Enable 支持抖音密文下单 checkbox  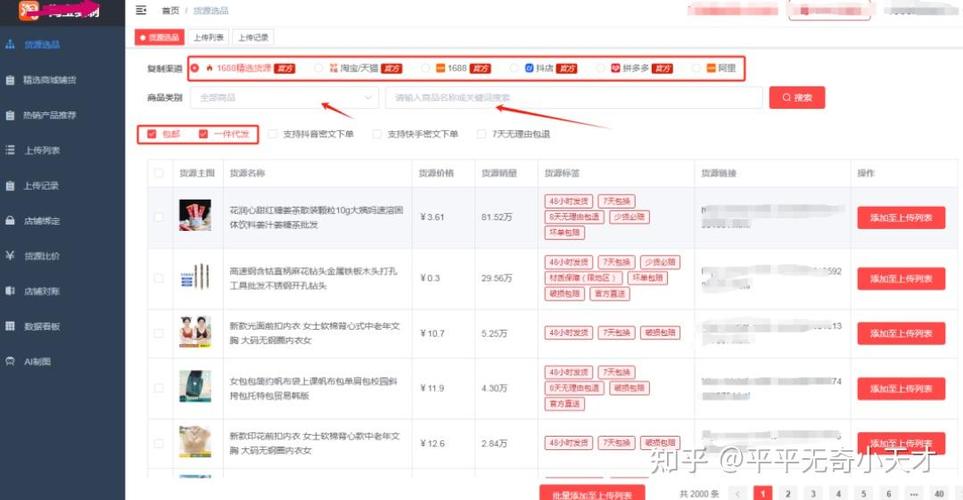273,134
